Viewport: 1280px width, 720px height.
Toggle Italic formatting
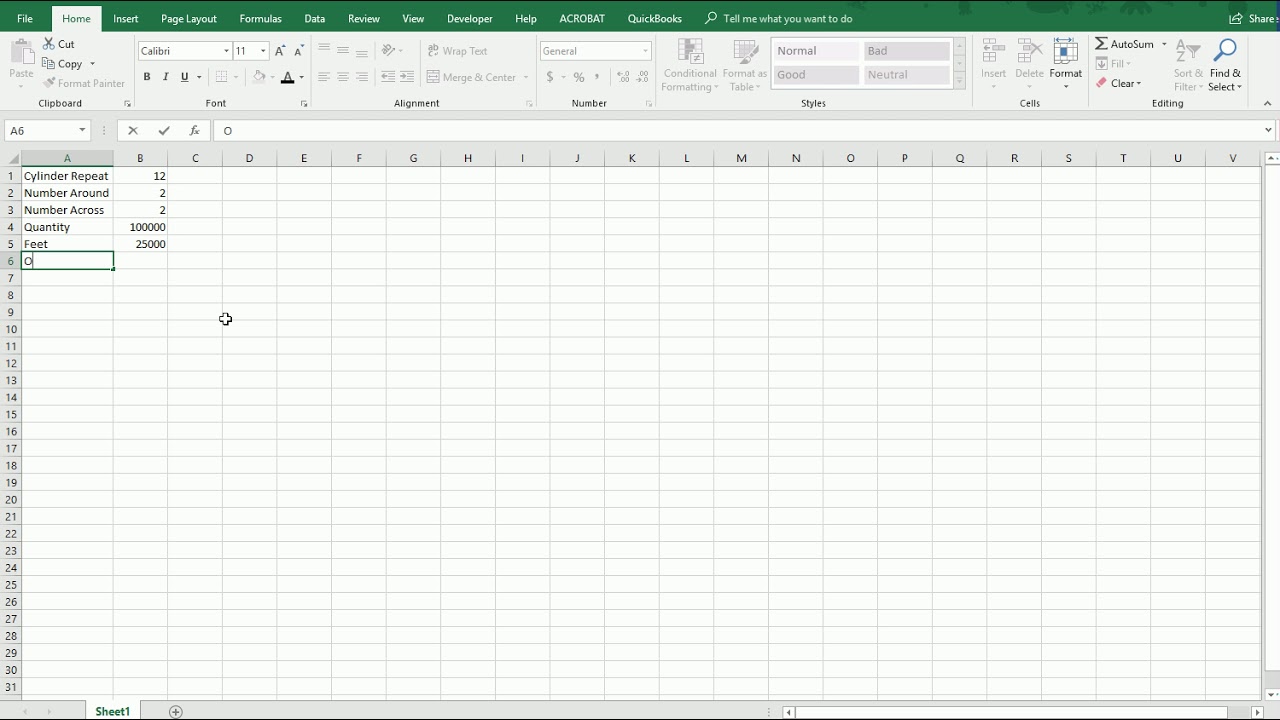point(166,77)
